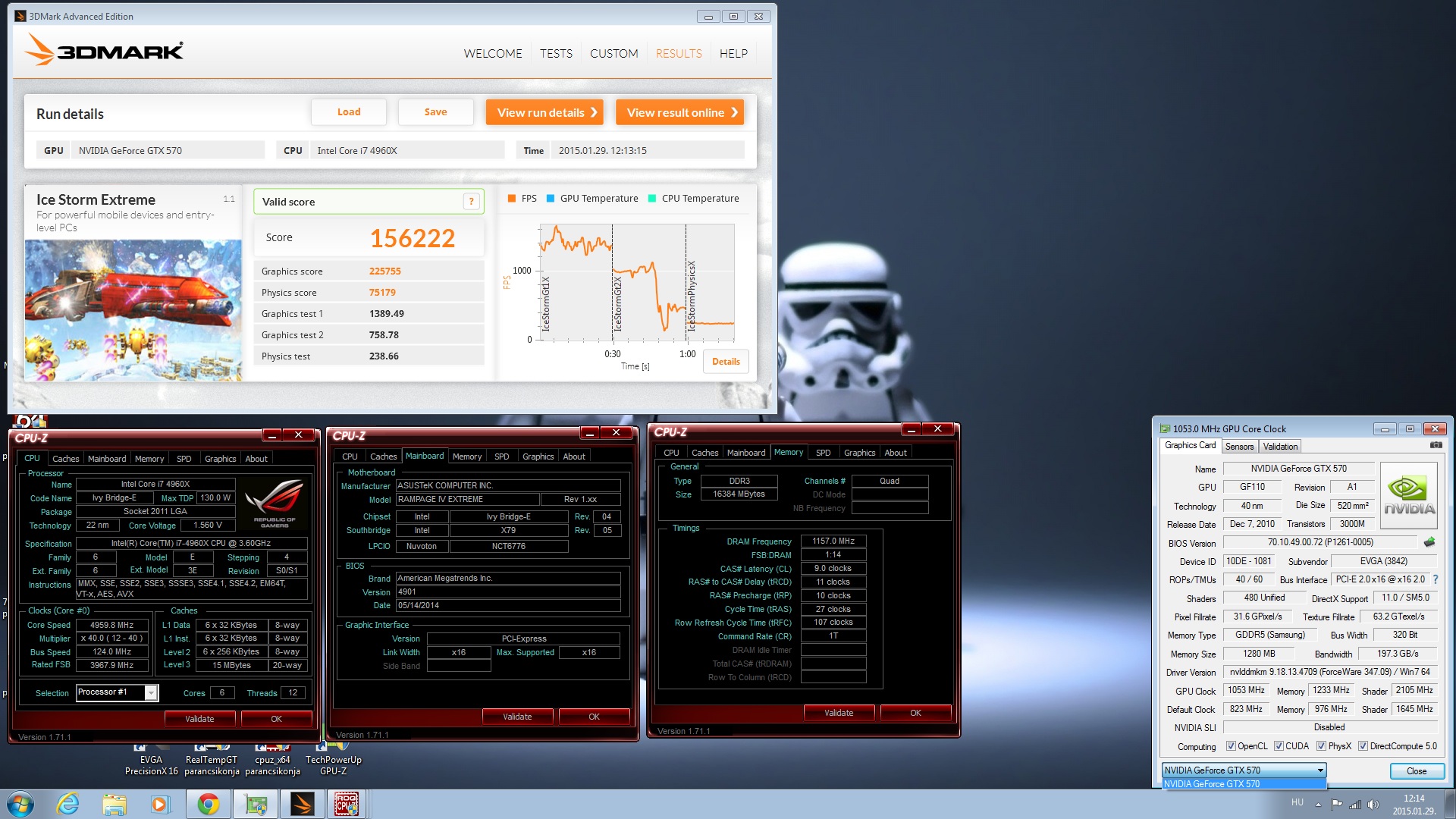
Task: Select cpuz_x64 desktop shortcut
Action: tap(272, 760)
